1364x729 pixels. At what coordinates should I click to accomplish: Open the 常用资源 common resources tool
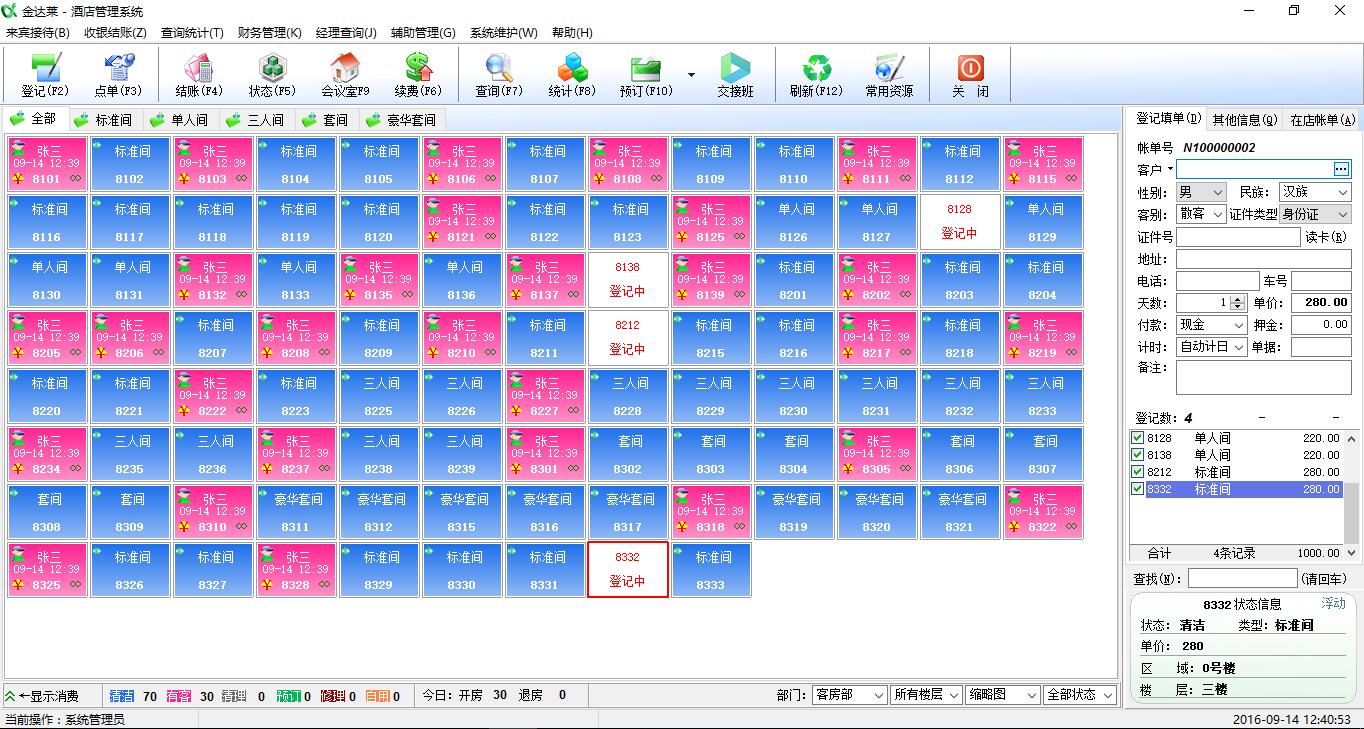889,75
